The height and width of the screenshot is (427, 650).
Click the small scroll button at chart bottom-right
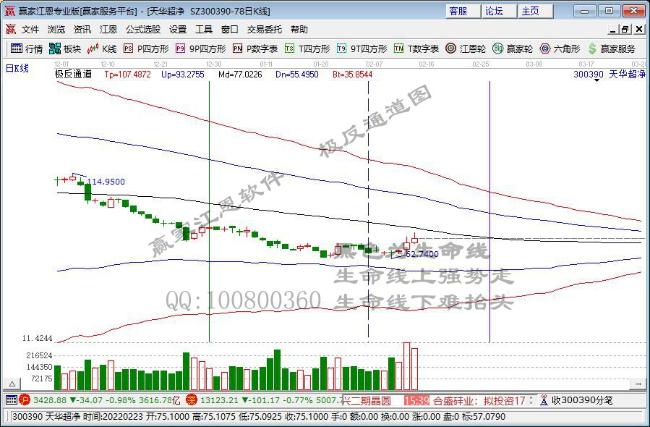click(x=638, y=385)
